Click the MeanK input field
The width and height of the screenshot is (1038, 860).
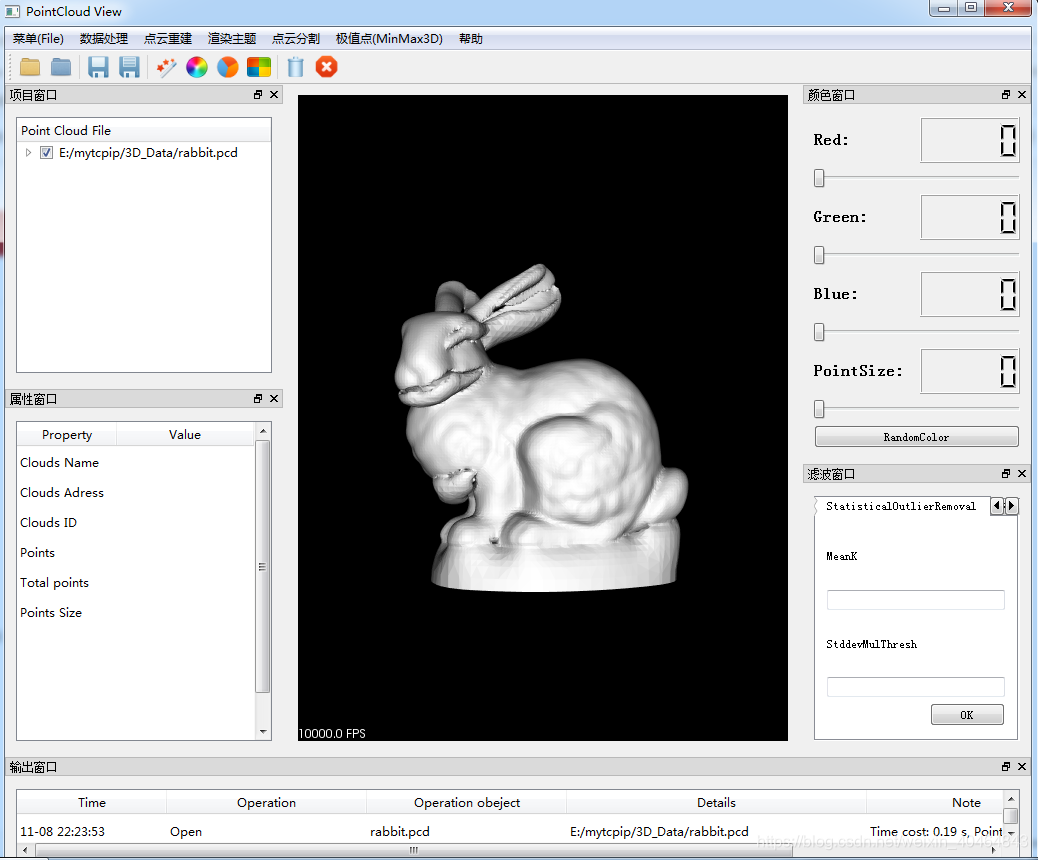(x=916, y=600)
